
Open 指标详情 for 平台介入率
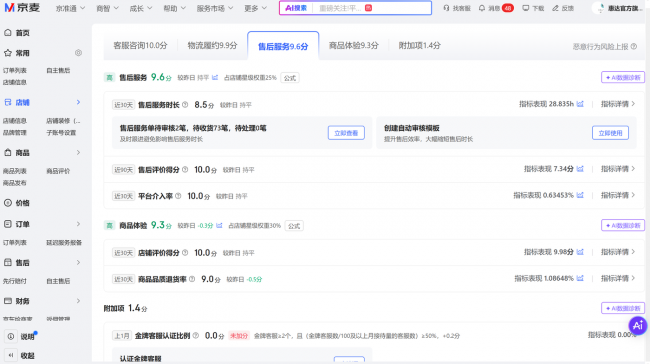point(618,195)
